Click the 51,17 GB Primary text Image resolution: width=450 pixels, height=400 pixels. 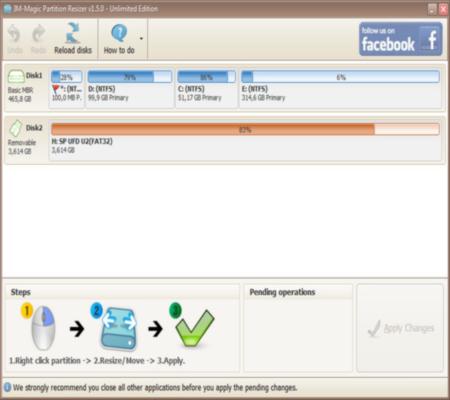(x=200, y=98)
